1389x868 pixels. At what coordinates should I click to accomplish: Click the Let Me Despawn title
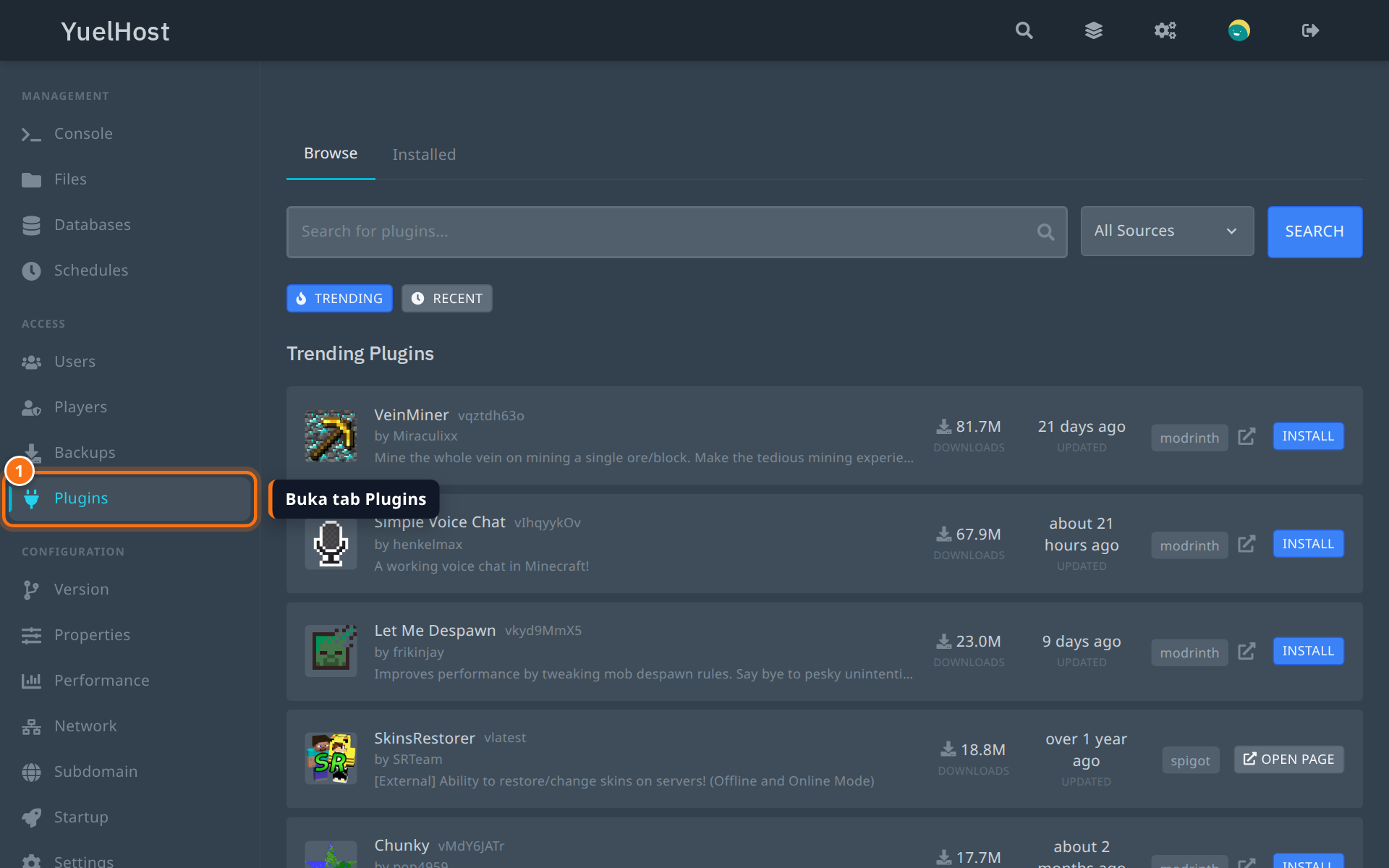point(435,630)
